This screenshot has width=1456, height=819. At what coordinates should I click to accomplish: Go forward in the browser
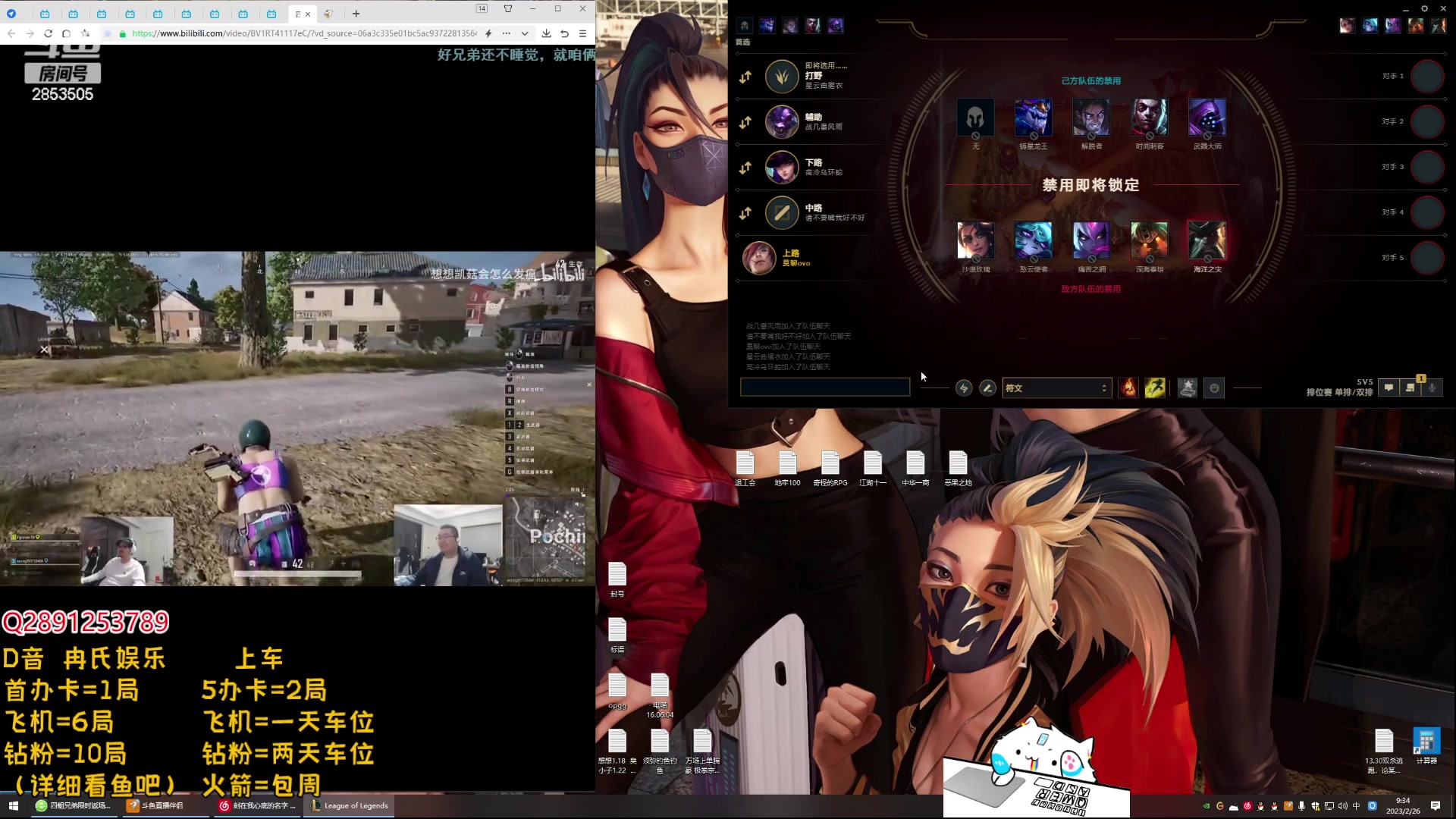30,33
